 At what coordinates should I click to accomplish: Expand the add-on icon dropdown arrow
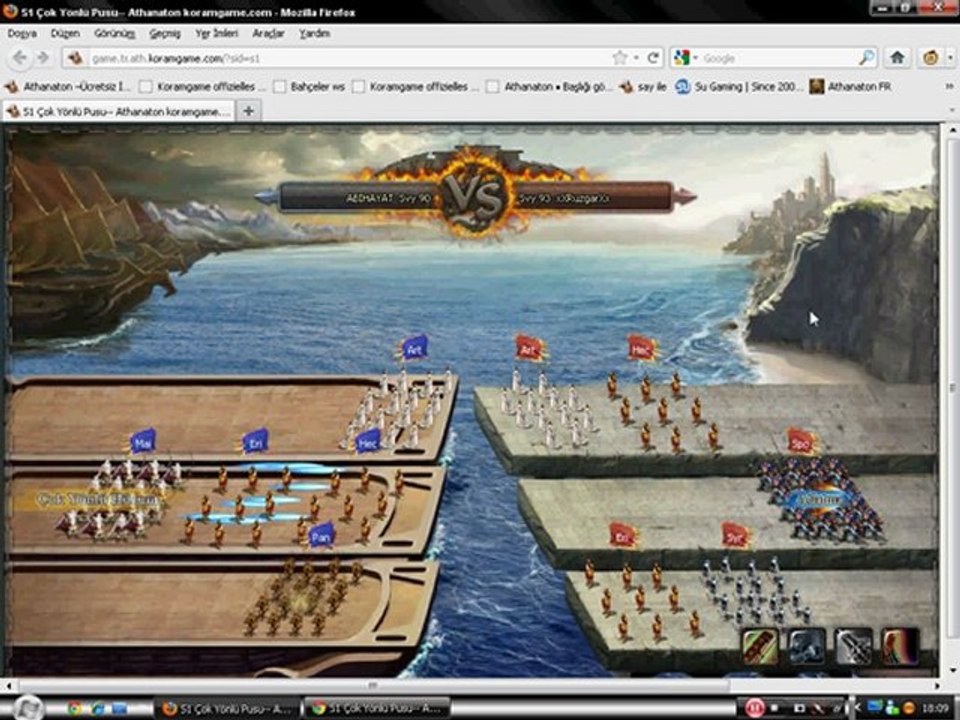950,58
